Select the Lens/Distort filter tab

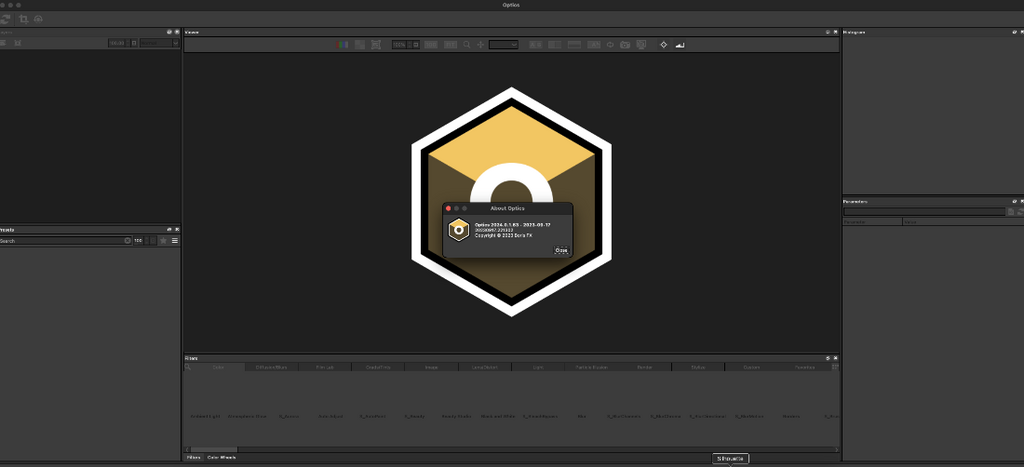[x=485, y=367]
